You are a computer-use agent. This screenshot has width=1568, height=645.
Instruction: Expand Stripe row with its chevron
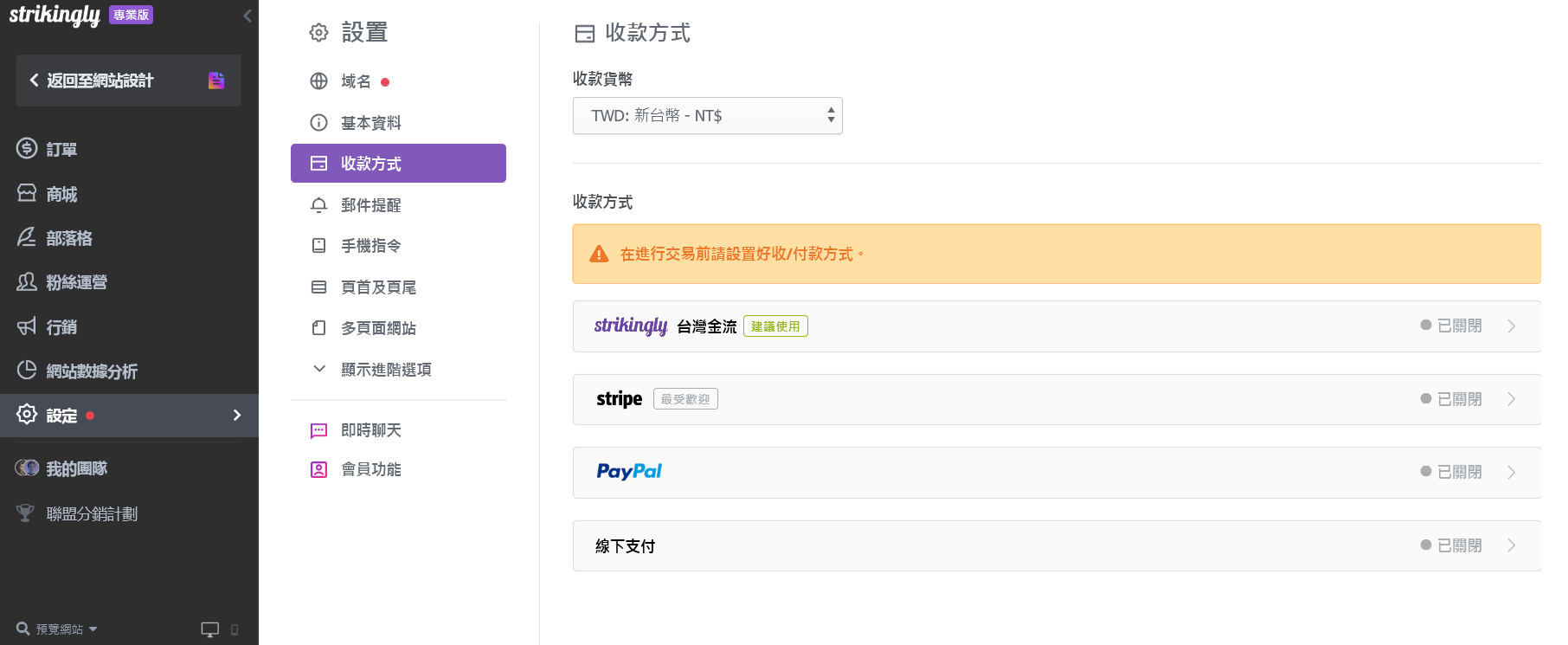pyautogui.click(x=1512, y=399)
